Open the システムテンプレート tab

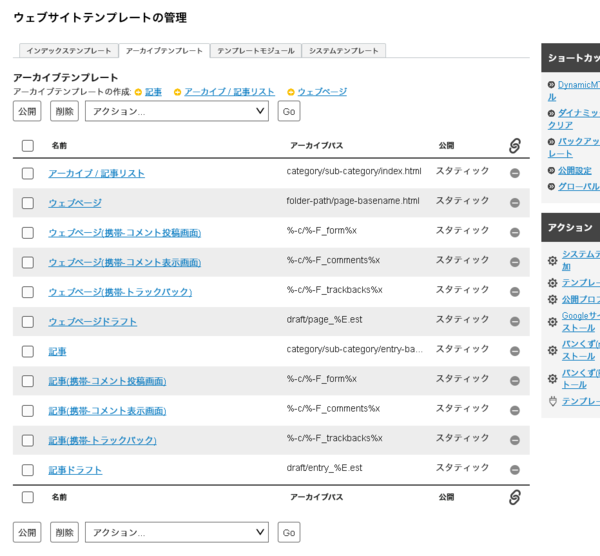coord(343,50)
